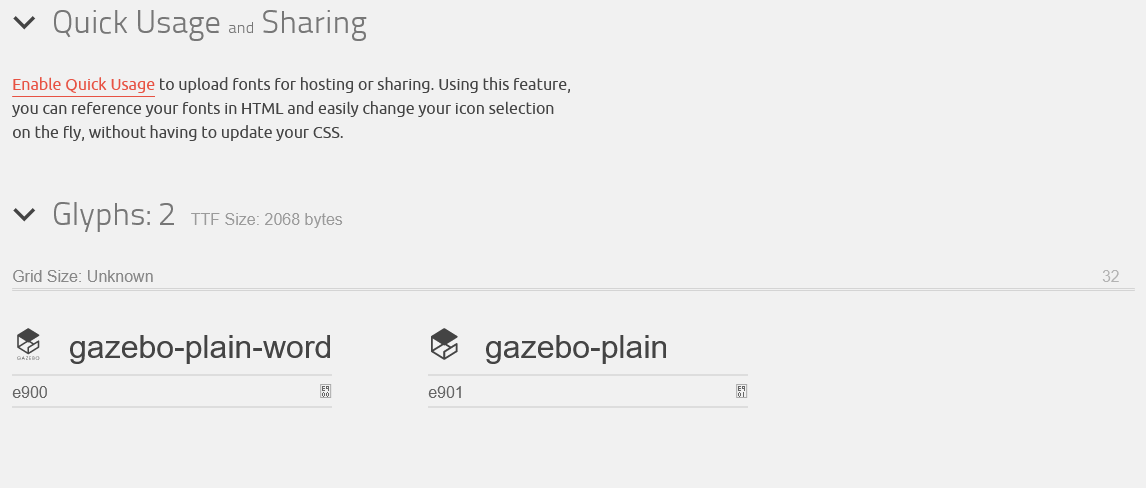Image resolution: width=1146 pixels, height=488 pixels.
Task: Click the Grid Size: Unknown label
Action: click(x=83, y=277)
